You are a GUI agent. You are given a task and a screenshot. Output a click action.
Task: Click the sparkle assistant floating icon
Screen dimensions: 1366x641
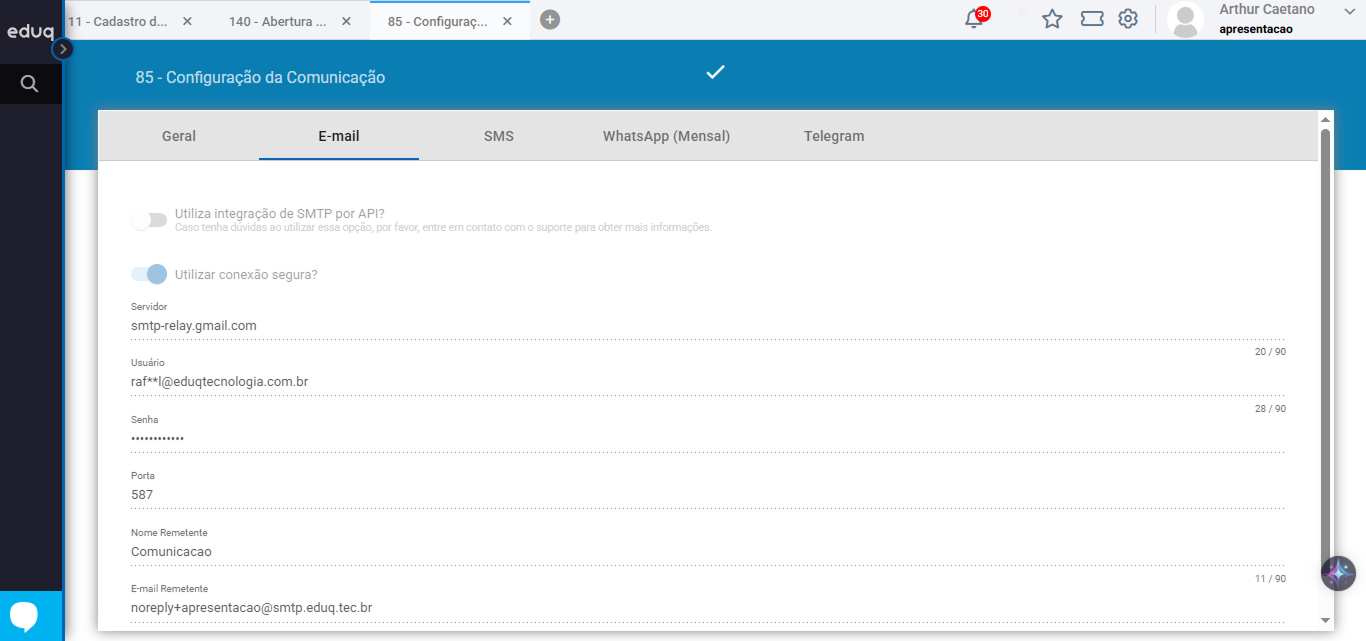(1338, 574)
